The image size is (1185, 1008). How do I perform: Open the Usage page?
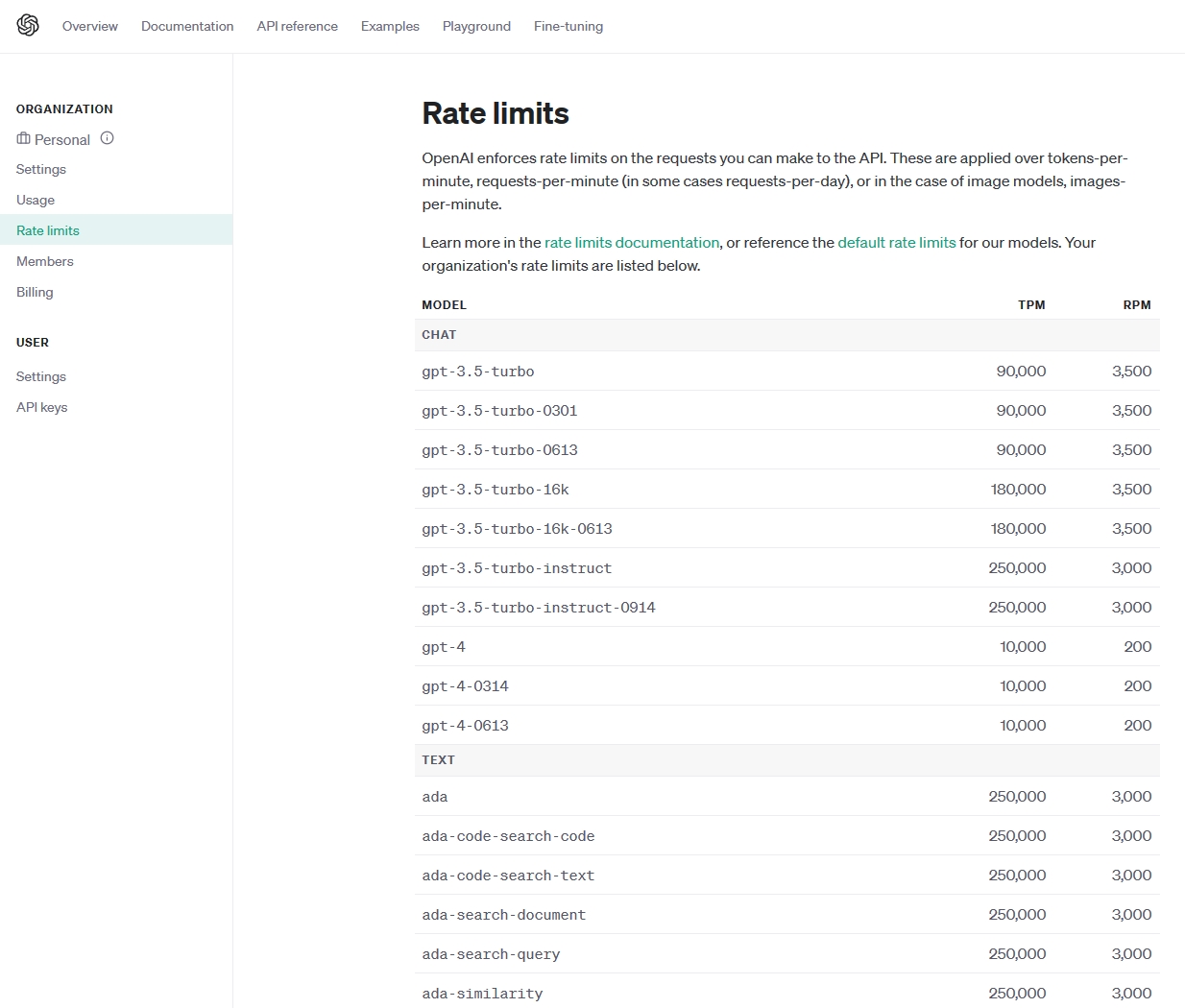[x=36, y=200]
